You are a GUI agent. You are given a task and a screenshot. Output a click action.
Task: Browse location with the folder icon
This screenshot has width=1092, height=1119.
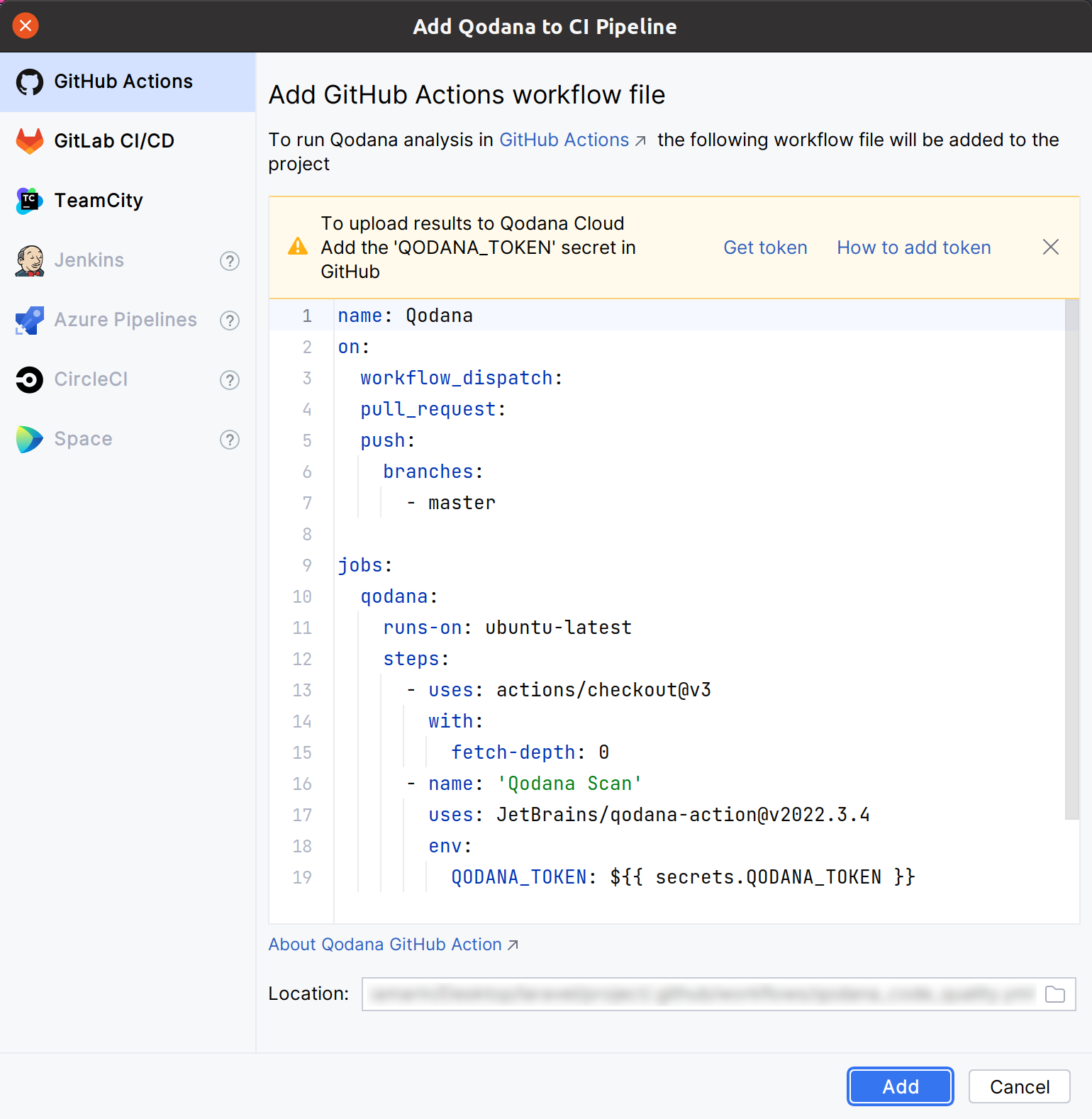coord(1055,994)
